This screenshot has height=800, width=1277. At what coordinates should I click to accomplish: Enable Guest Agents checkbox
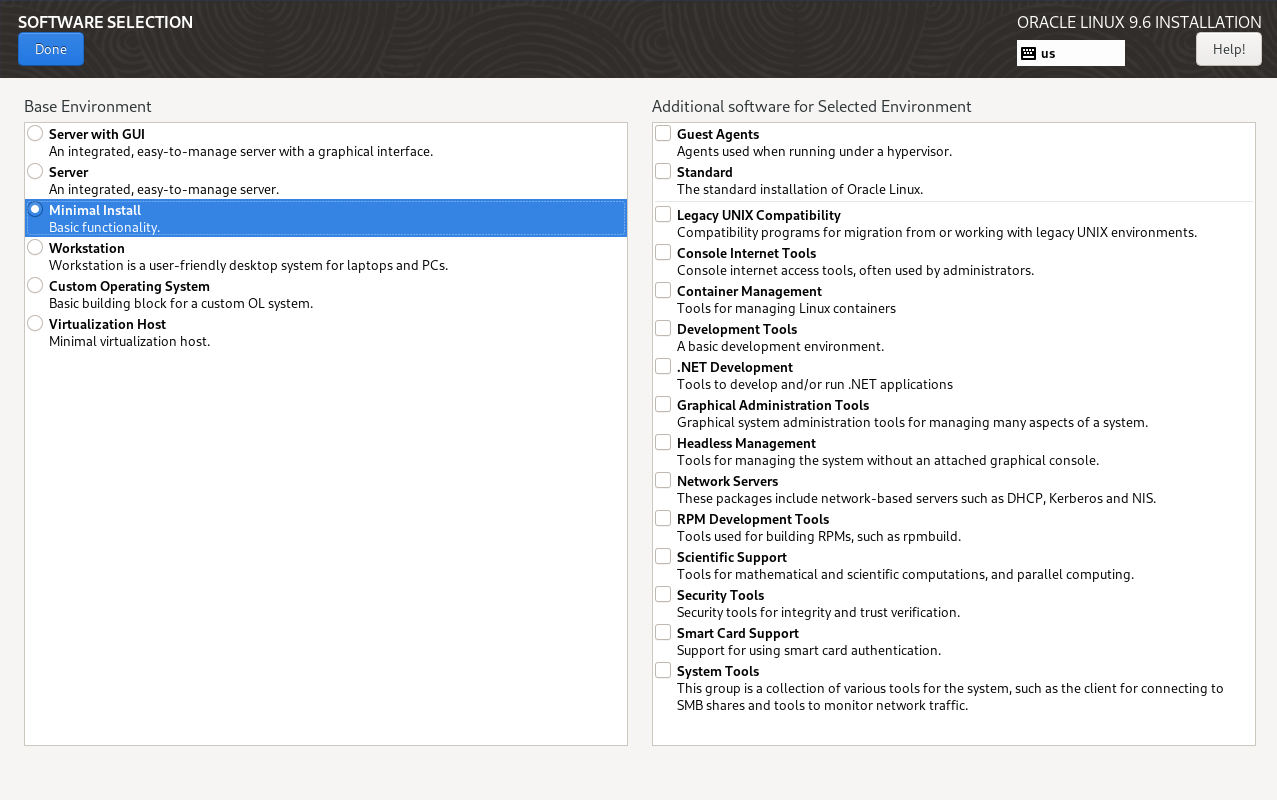point(663,134)
